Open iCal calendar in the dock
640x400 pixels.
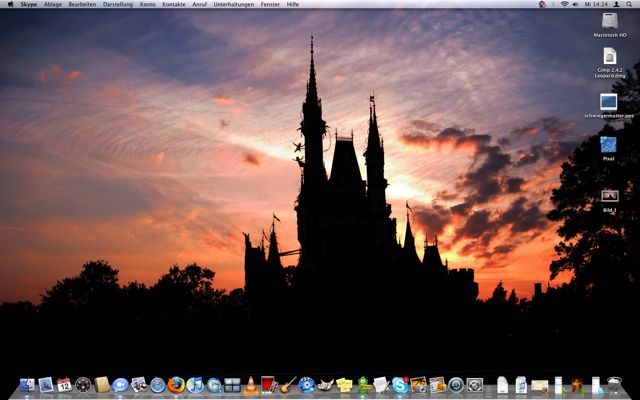tap(64, 385)
